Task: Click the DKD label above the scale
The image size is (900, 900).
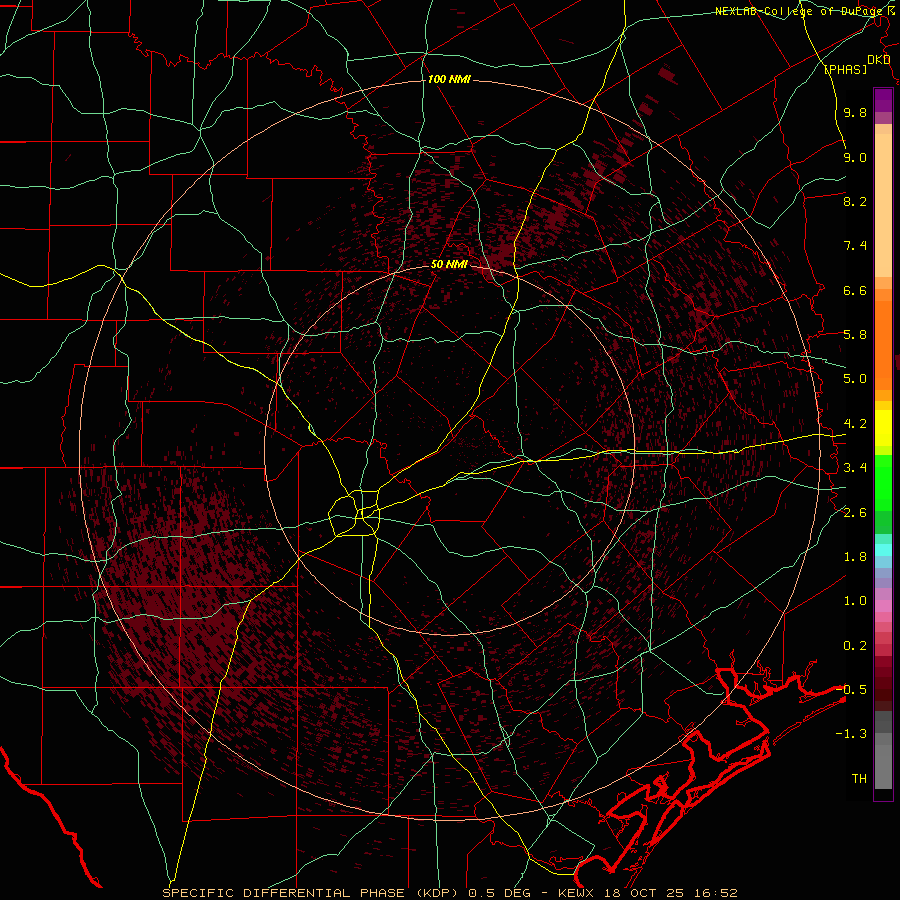Action: (x=879, y=60)
